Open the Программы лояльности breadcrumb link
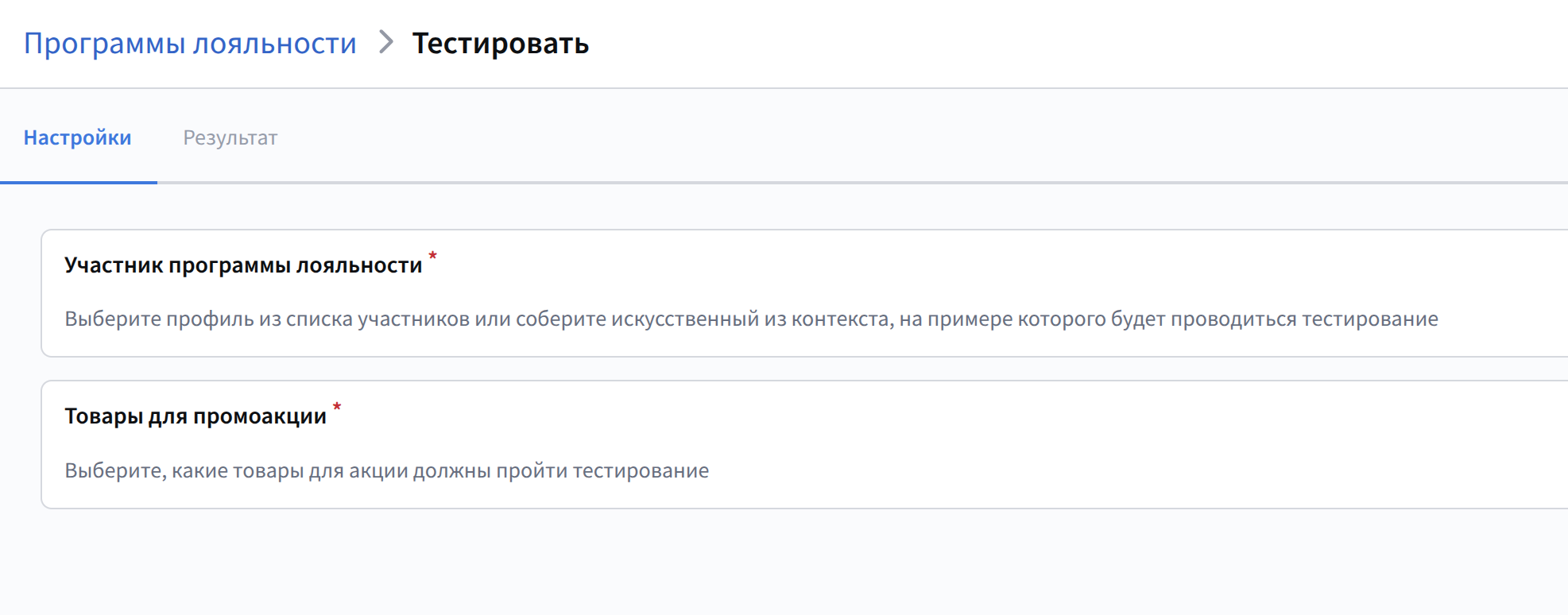Screen dimensions: 1568x615 190,43
